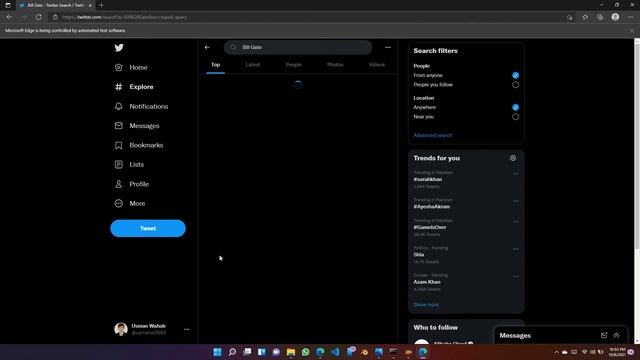The image size is (640, 360).
Task: Open more options for #AyeshaAkram trend
Action: point(516,201)
